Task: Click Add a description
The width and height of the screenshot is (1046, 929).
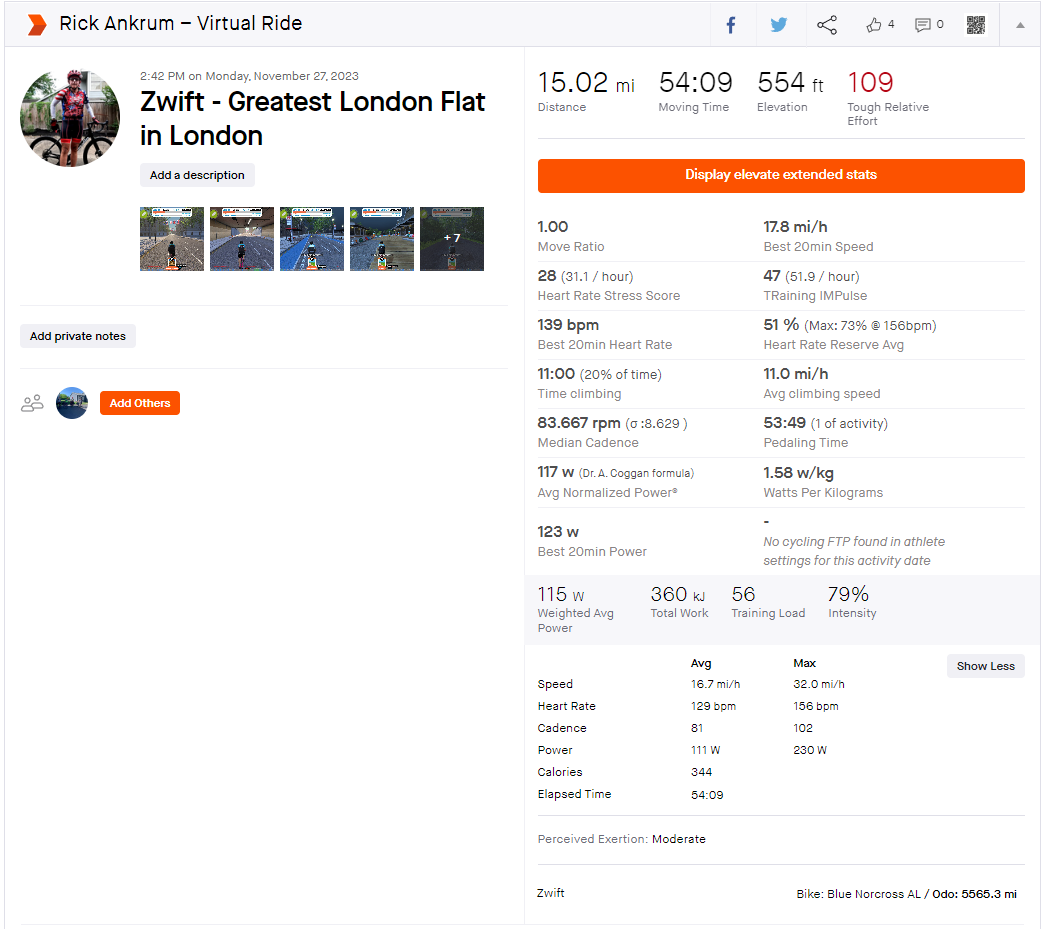Action: tap(197, 175)
